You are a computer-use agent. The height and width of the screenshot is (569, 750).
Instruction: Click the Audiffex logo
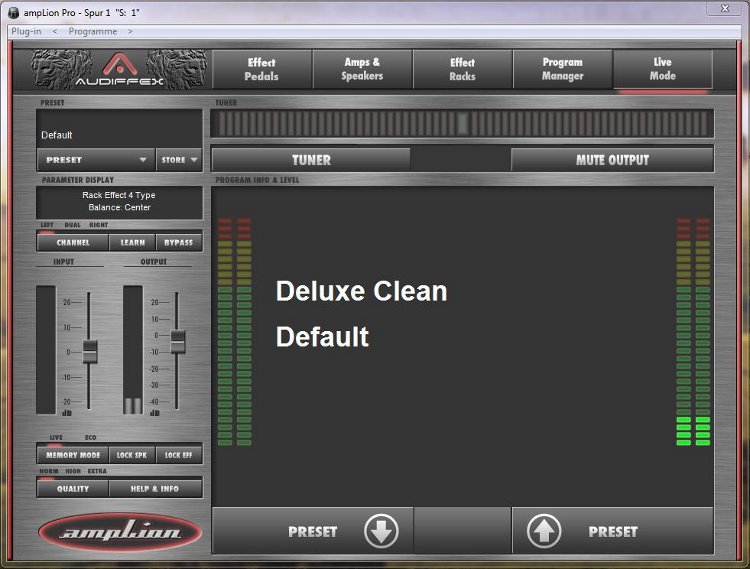point(119,70)
